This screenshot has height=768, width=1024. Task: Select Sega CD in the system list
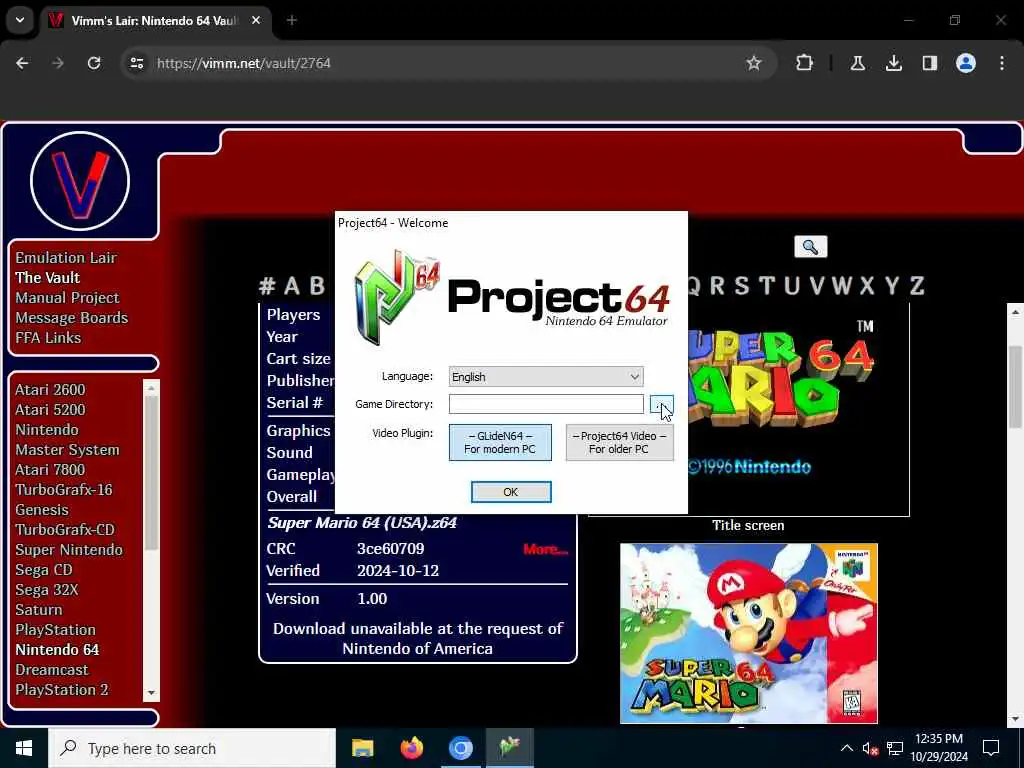click(44, 569)
